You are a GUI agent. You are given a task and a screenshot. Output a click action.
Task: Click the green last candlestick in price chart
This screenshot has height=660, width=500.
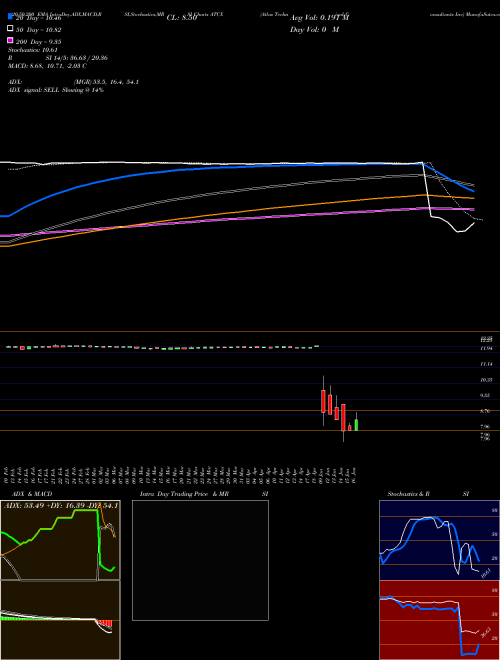pos(356,425)
